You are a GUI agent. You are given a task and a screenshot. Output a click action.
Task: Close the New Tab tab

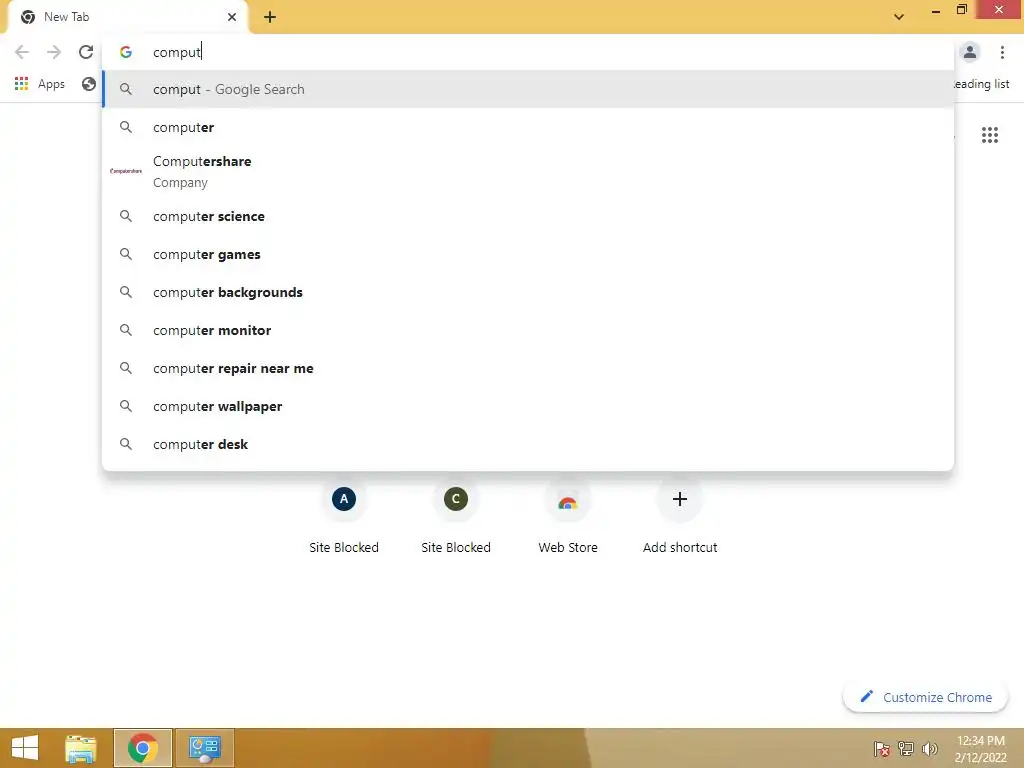(x=232, y=17)
